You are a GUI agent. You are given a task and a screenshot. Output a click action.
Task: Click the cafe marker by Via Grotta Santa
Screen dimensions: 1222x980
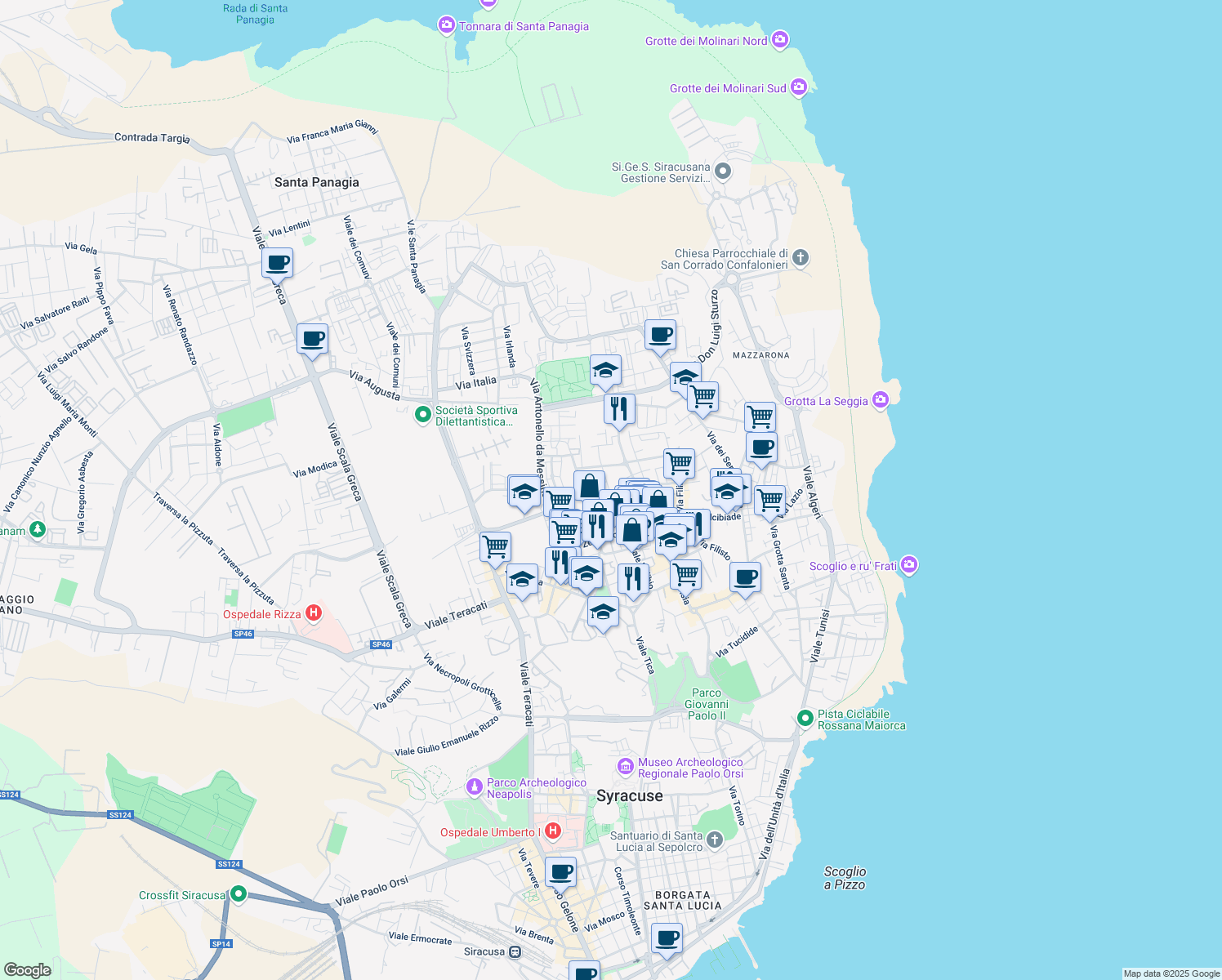745,577
